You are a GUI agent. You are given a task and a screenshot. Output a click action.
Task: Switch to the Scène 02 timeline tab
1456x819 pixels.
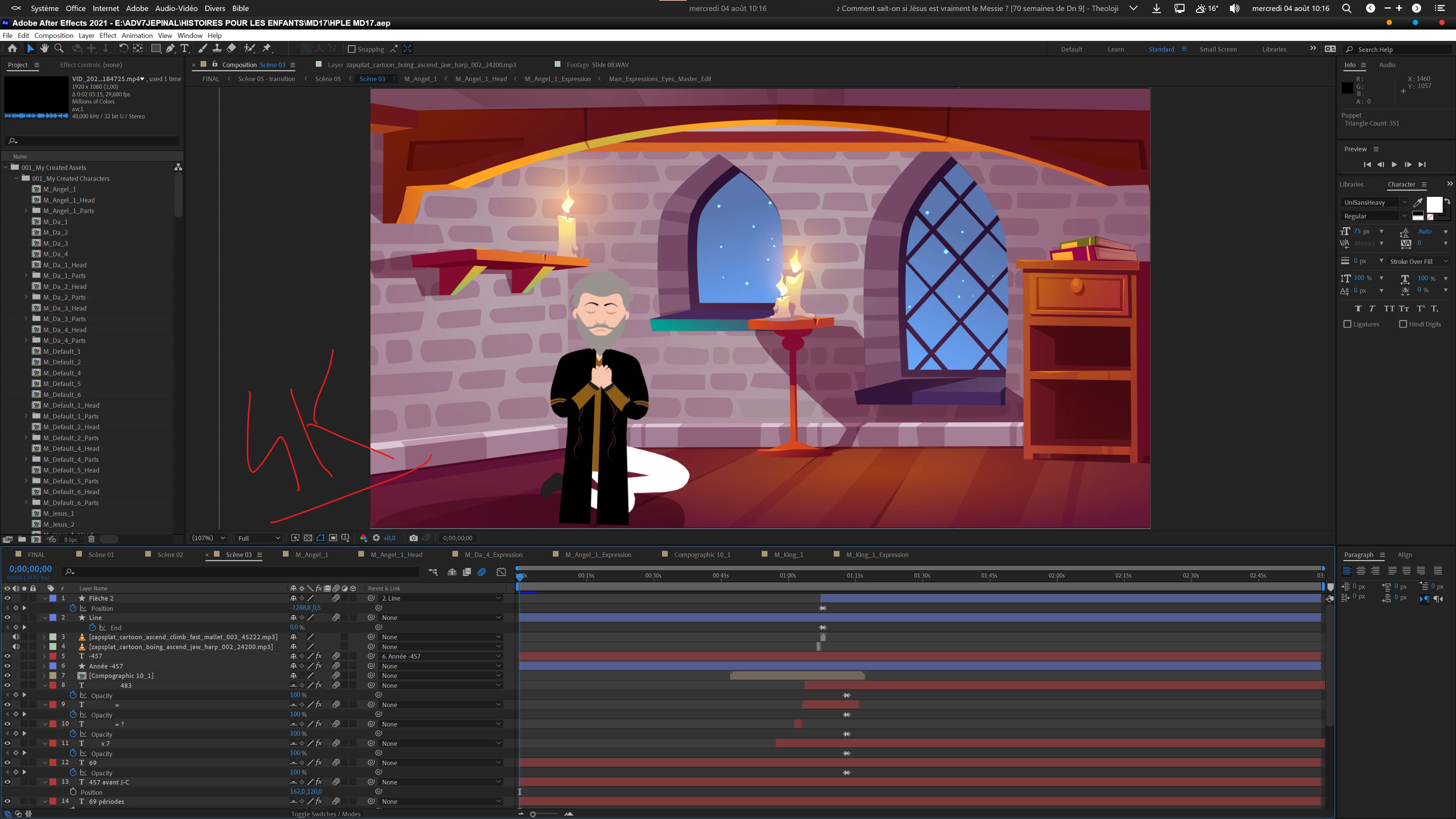point(170,554)
